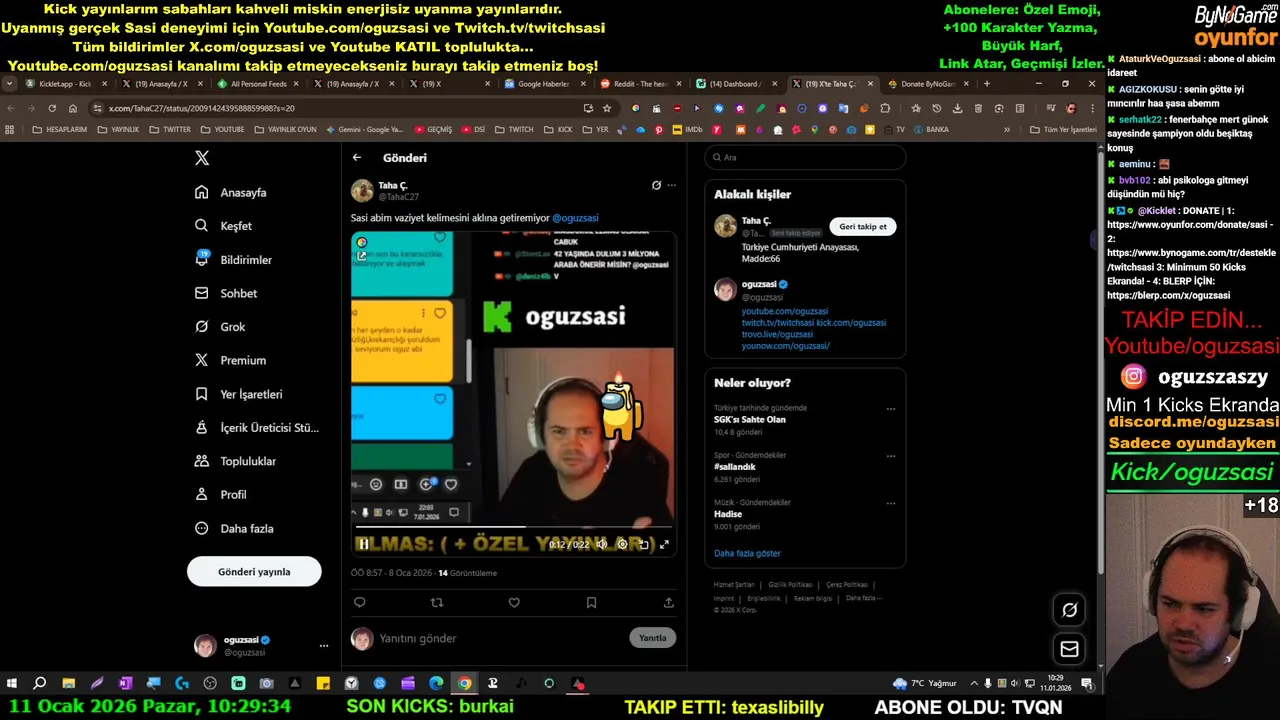Reply to post with comment icon

tap(360, 602)
